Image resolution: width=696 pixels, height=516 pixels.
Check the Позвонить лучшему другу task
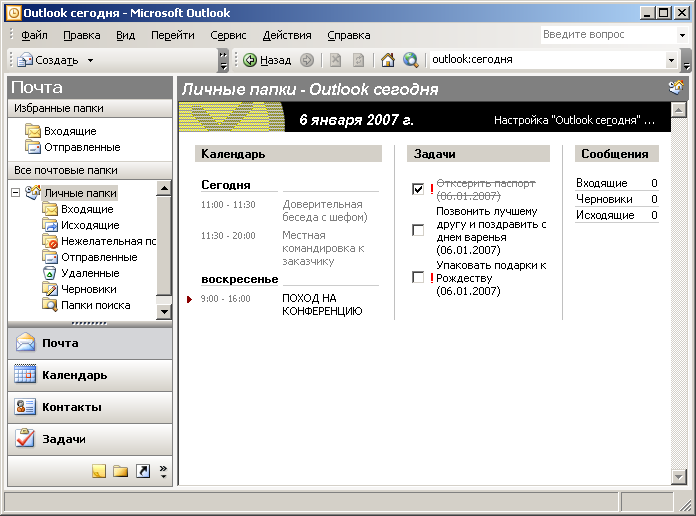click(x=418, y=230)
